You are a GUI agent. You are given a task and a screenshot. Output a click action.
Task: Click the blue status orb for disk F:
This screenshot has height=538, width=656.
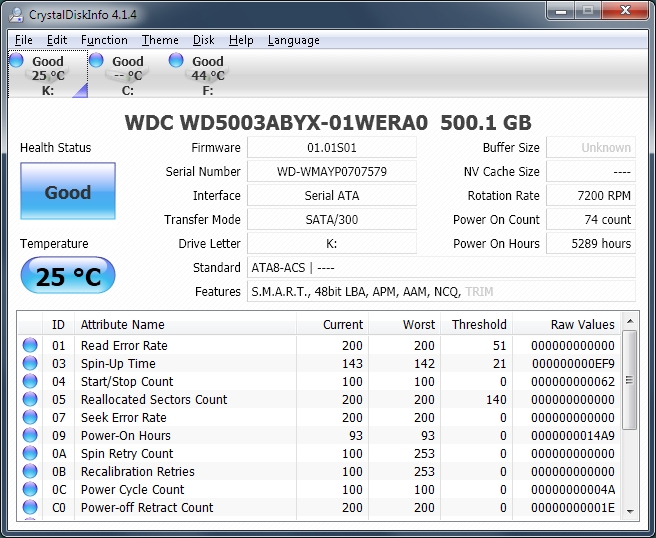point(176,60)
